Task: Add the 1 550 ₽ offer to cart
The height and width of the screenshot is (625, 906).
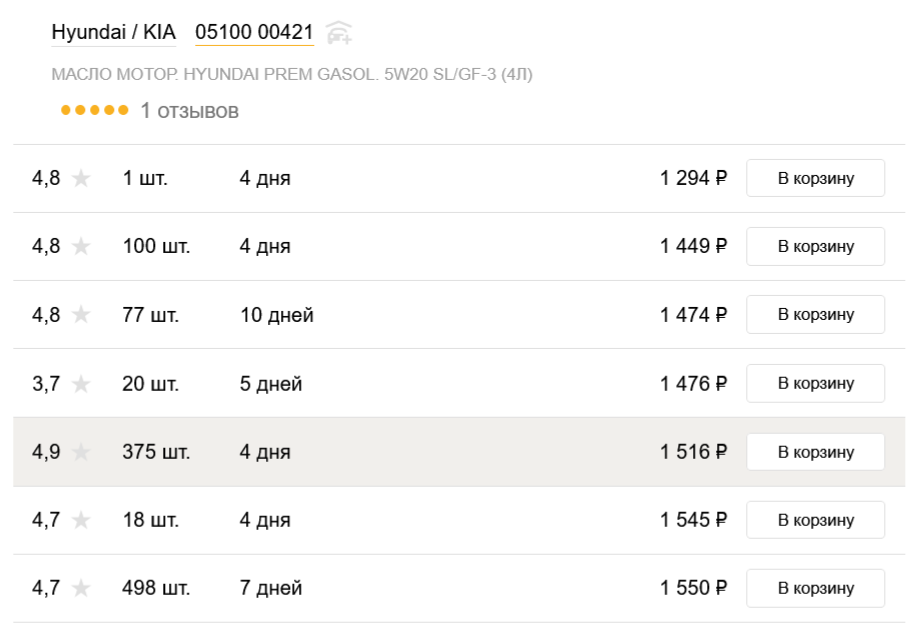Action: (x=815, y=588)
